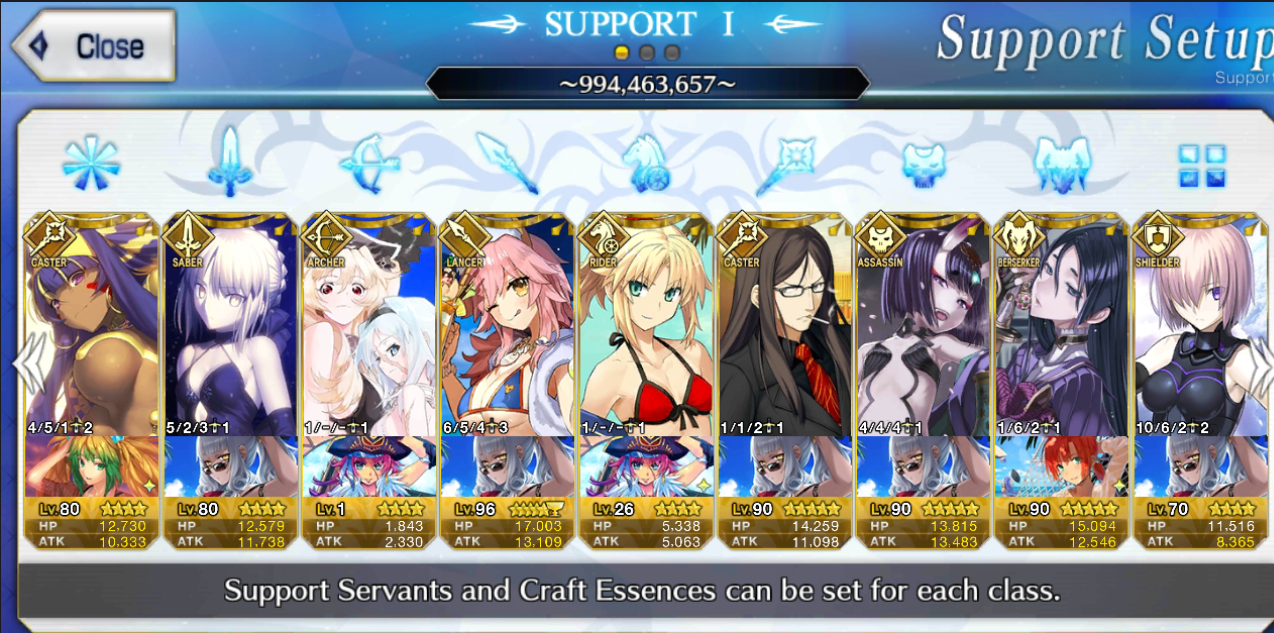Screen dimensions: 1274x633
Task: Select the Lancer class spear icon
Action: pyautogui.click(x=508, y=162)
